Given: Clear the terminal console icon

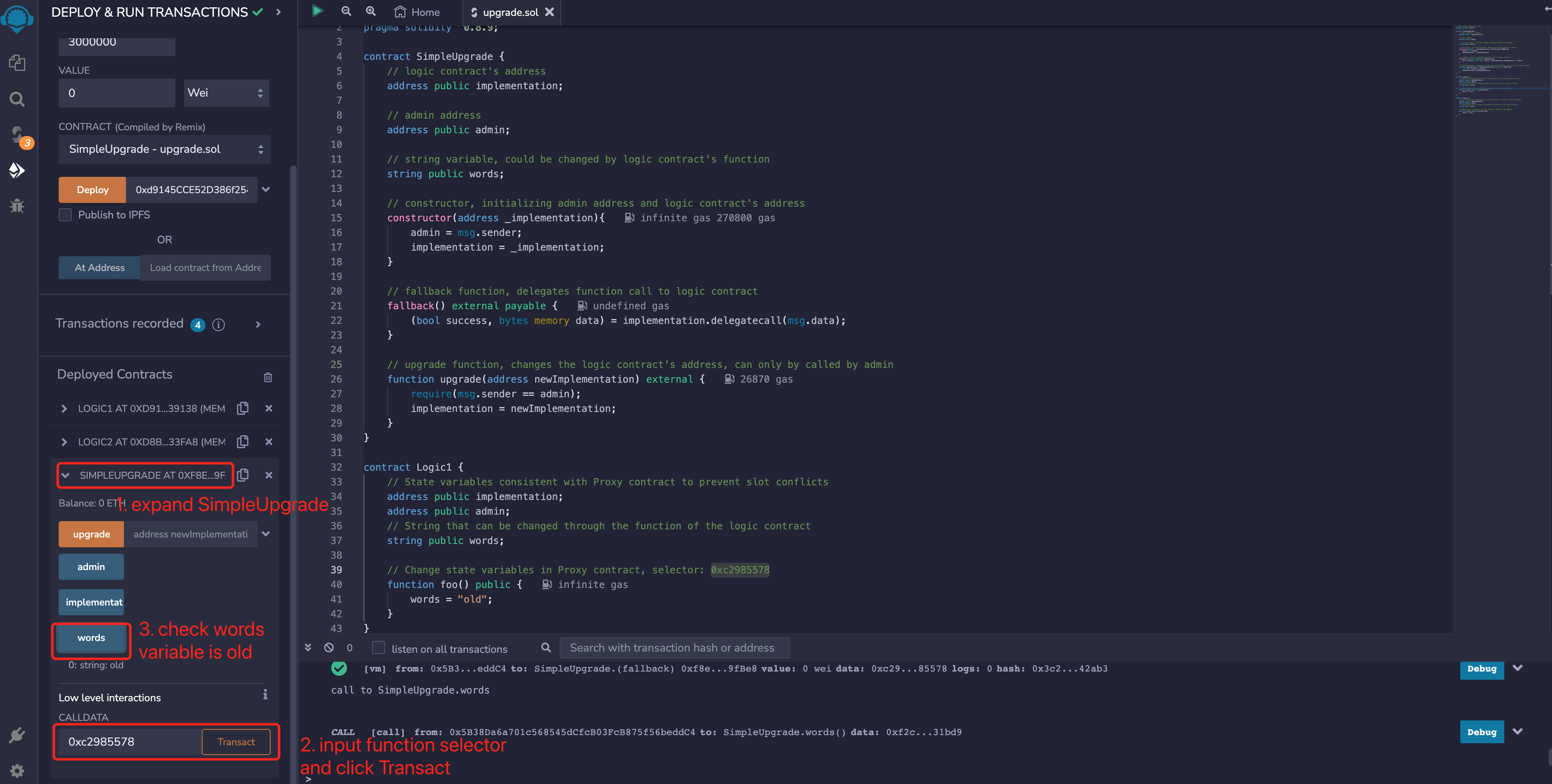Looking at the screenshot, I should [x=328, y=647].
